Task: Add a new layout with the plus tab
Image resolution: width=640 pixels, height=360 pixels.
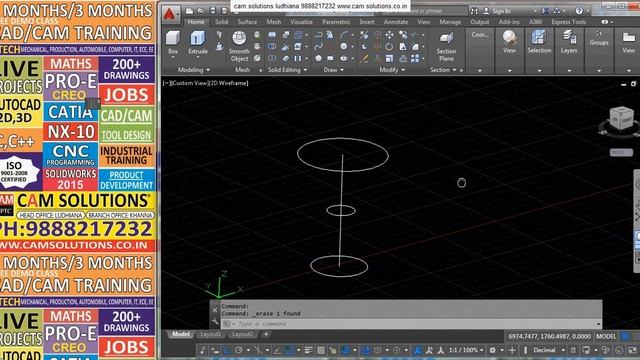Action: [266, 334]
